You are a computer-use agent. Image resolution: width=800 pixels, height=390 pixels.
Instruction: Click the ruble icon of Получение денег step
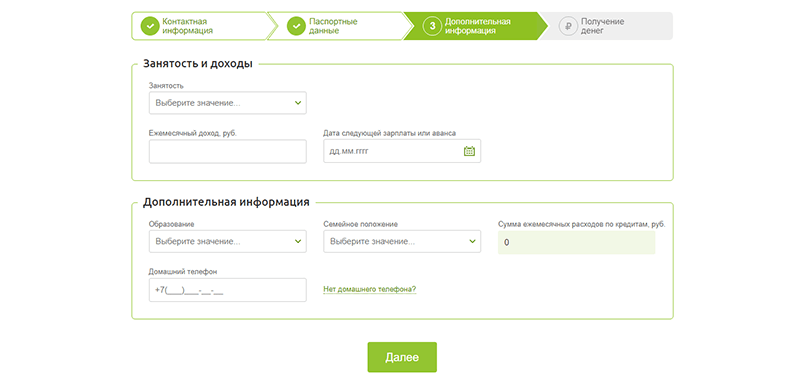(568, 26)
